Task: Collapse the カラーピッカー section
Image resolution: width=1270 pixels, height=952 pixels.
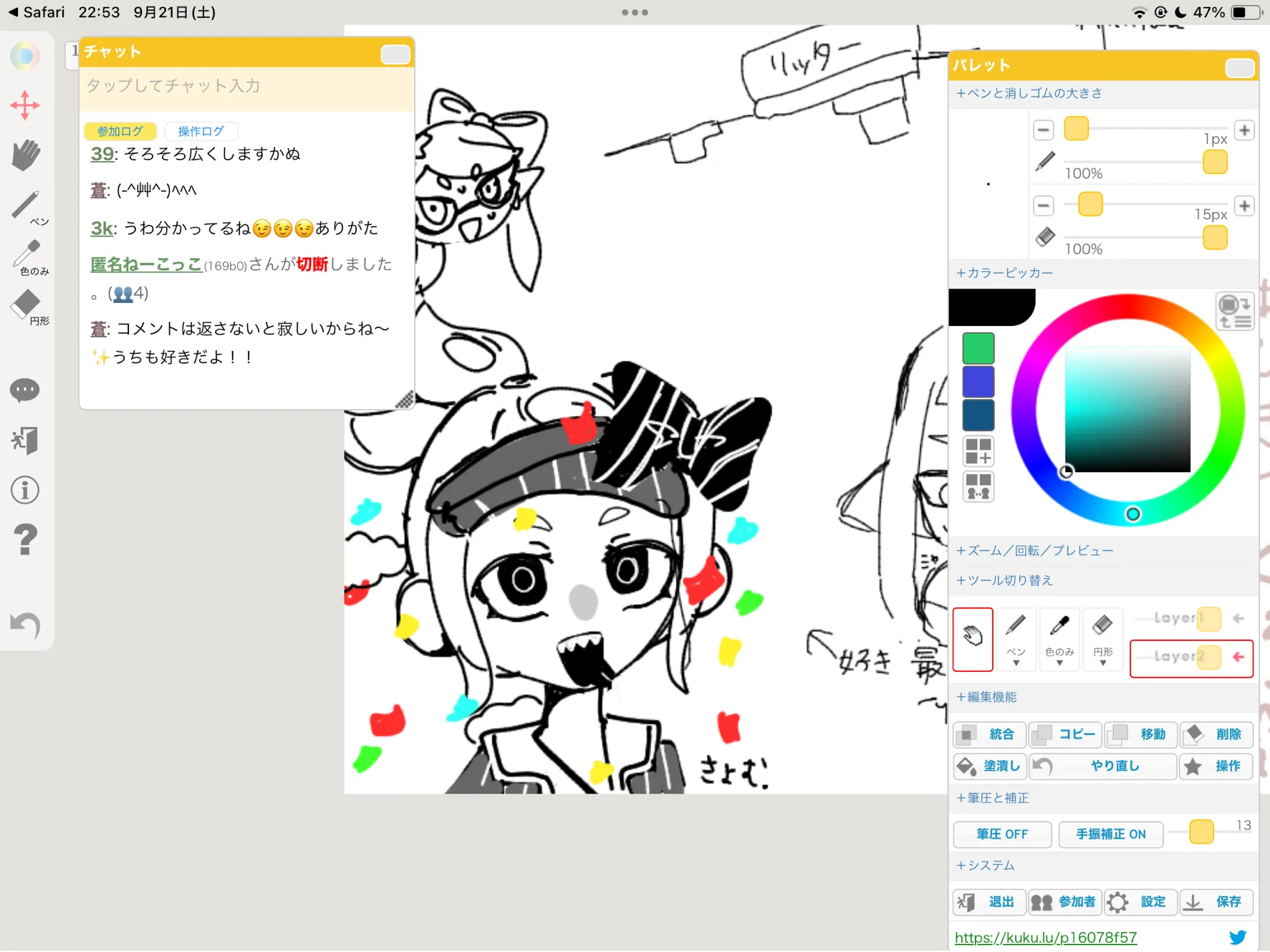Action: 1004,273
